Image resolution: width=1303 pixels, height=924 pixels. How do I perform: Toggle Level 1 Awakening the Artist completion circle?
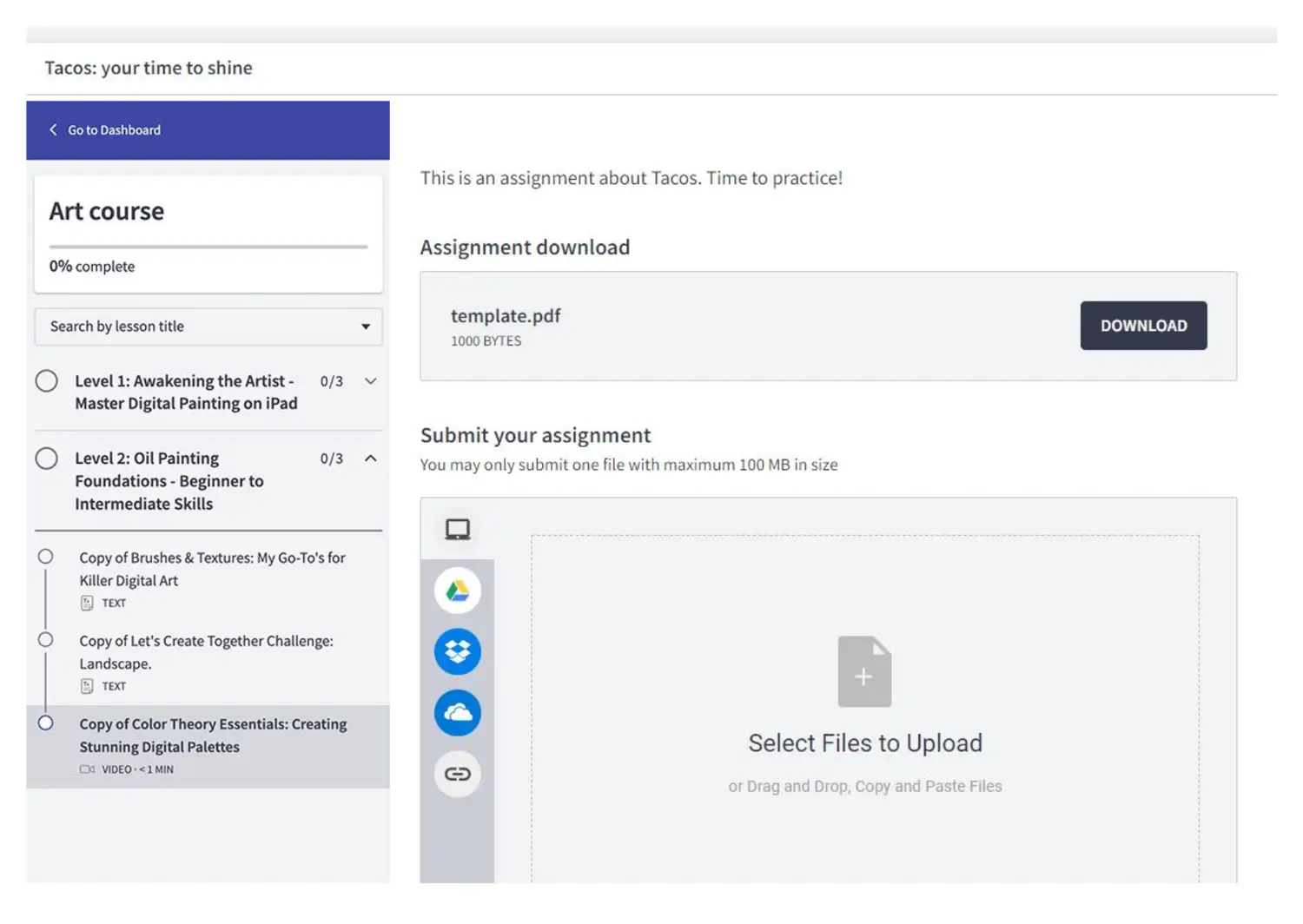pyautogui.click(x=47, y=381)
